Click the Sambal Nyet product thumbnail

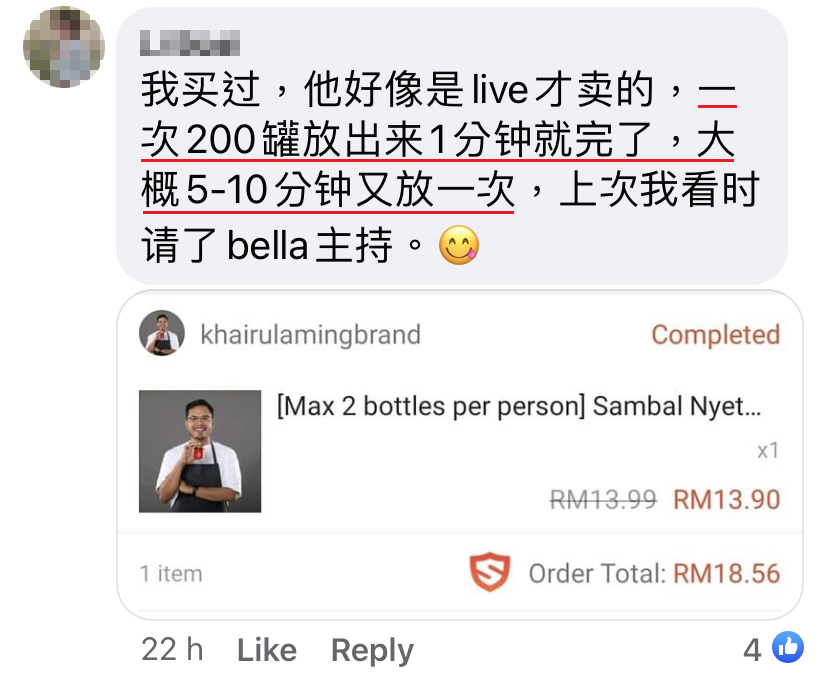click(200, 451)
